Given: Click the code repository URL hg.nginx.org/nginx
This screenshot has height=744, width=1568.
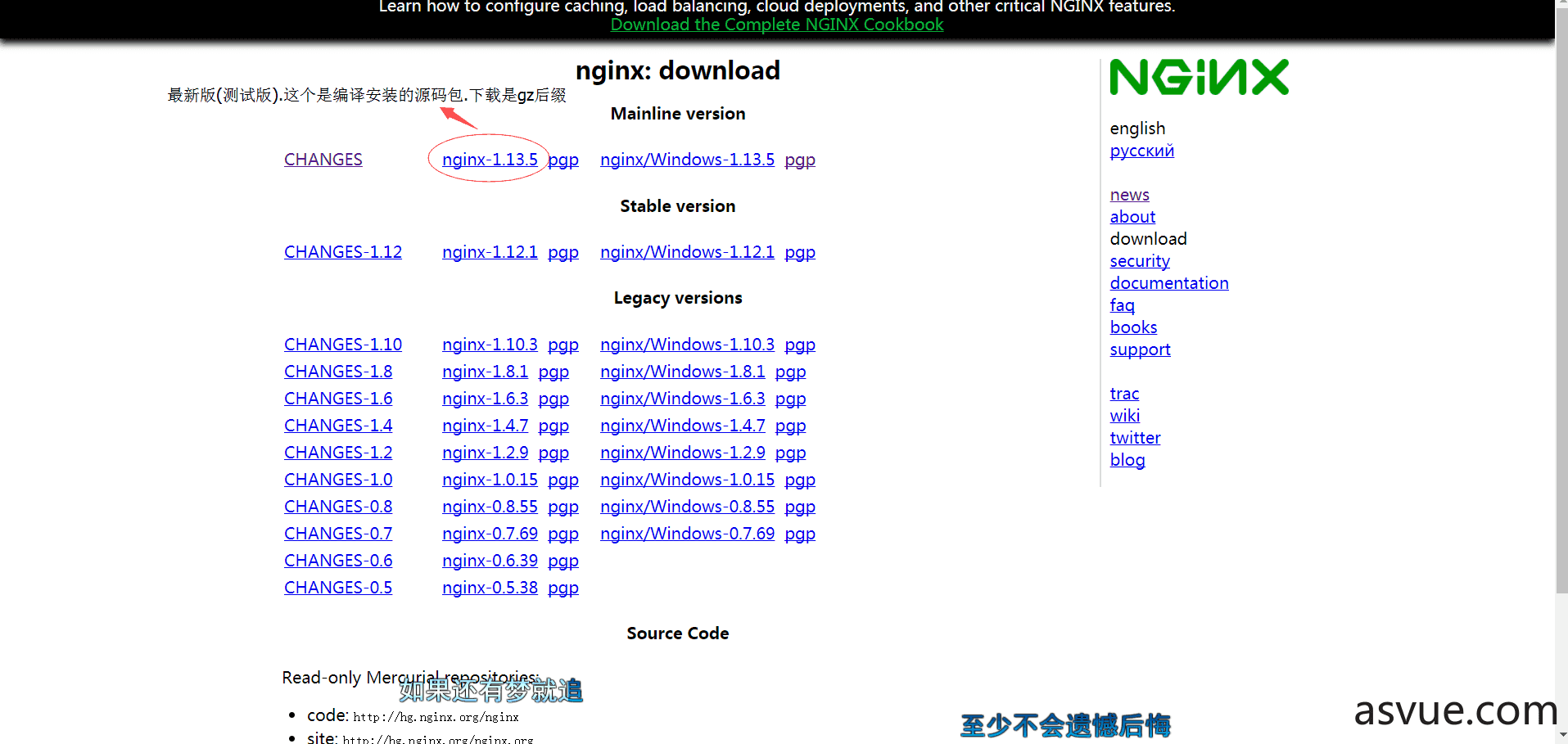Looking at the screenshot, I should [x=436, y=717].
